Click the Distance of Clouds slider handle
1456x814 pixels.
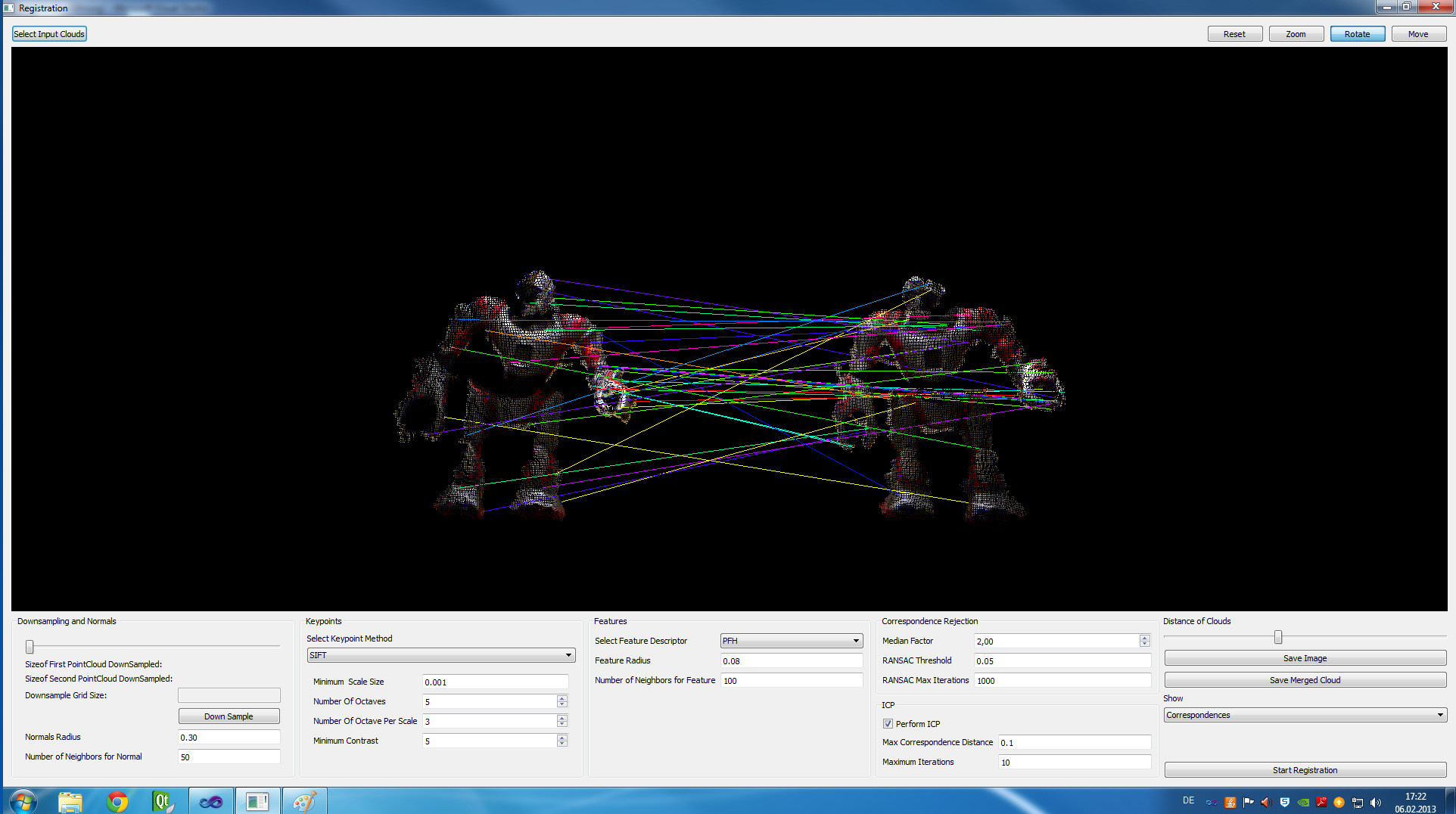(1278, 637)
